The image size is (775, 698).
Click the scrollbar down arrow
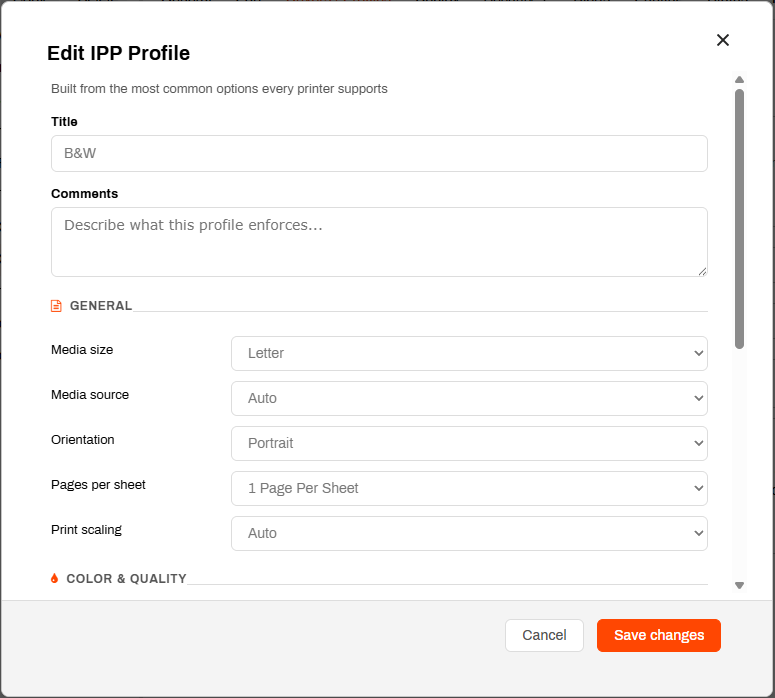click(x=739, y=586)
